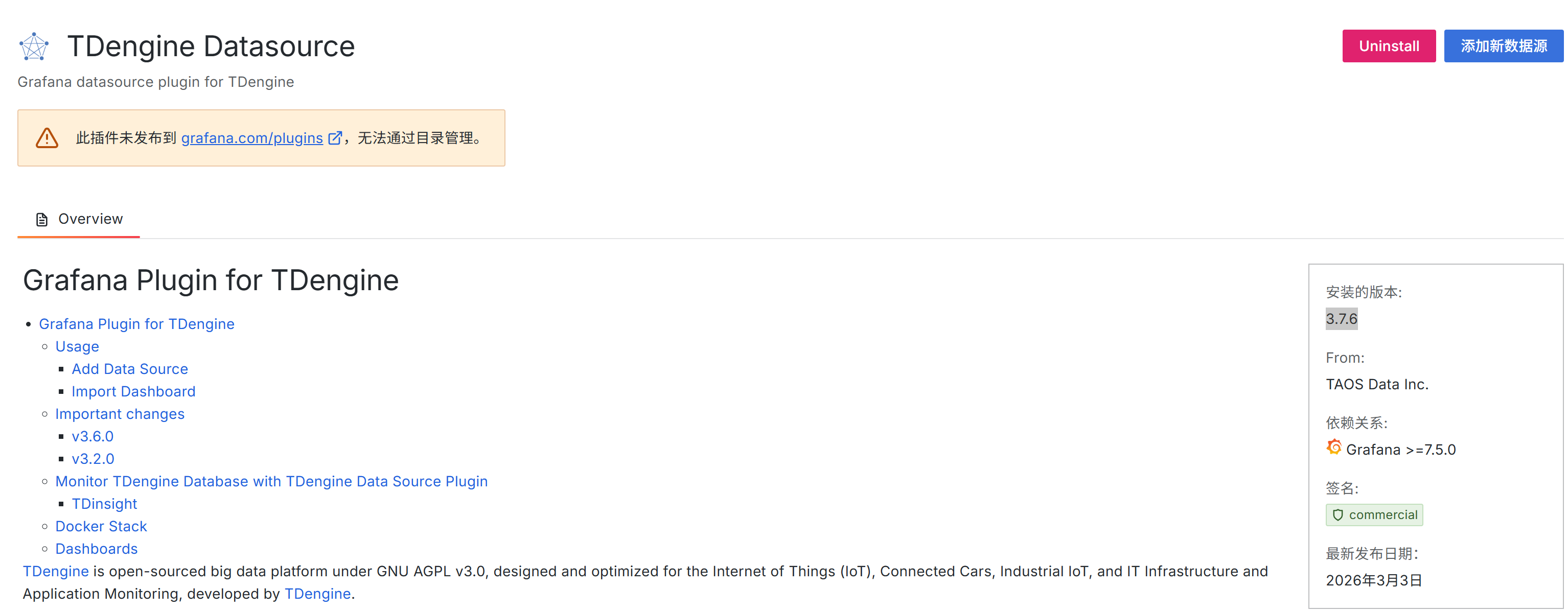Click the commercial signature badge
Screen dimensions: 1568x611
1374,515
